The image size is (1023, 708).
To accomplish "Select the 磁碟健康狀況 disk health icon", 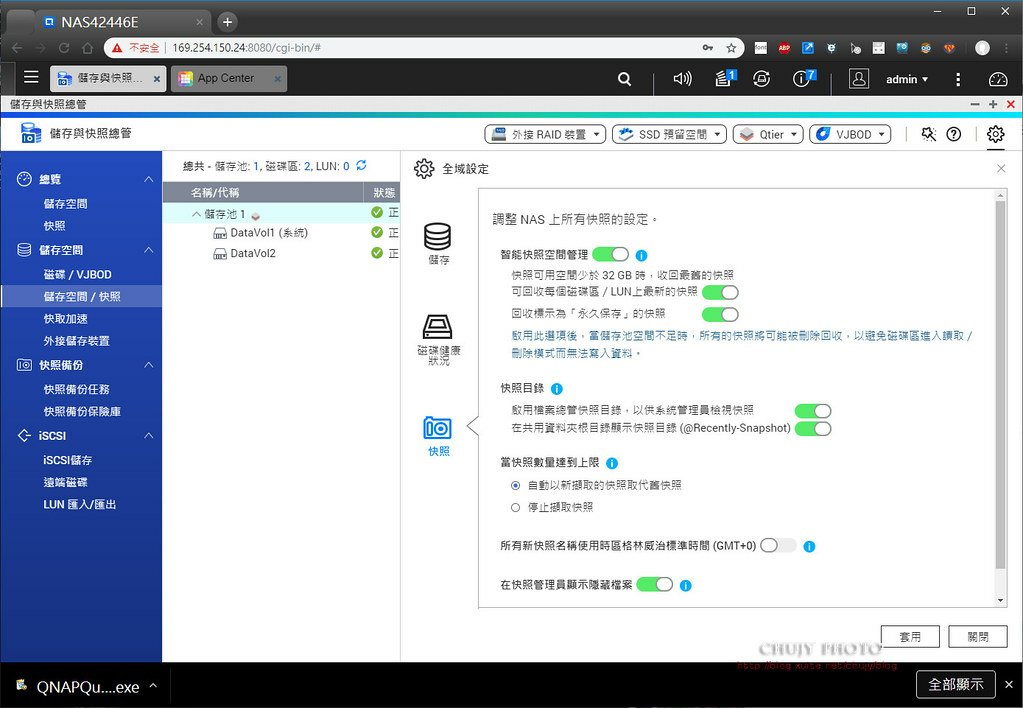I will click(x=438, y=339).
